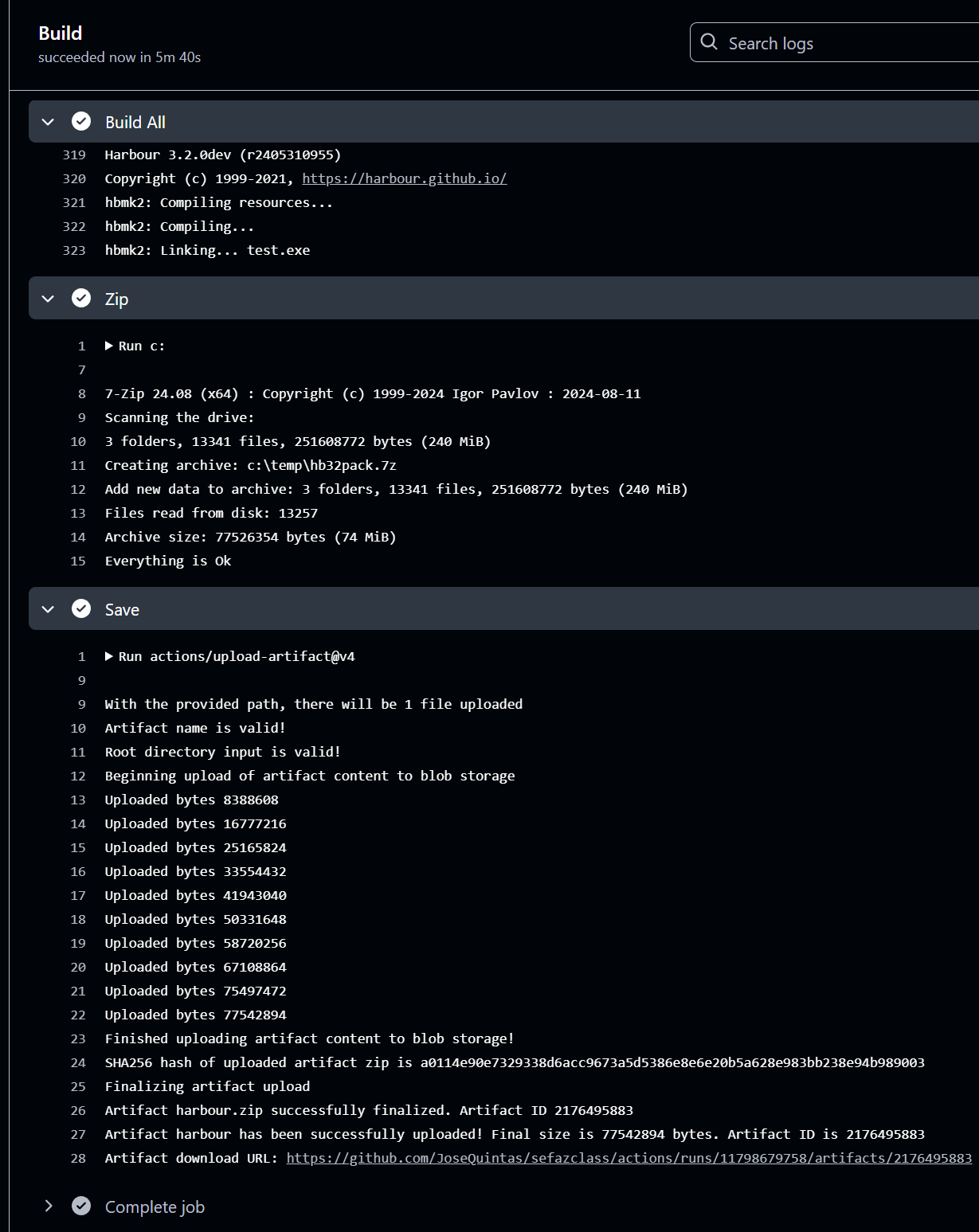Click line number 323 in Build All log

click(x=74, y=250)
